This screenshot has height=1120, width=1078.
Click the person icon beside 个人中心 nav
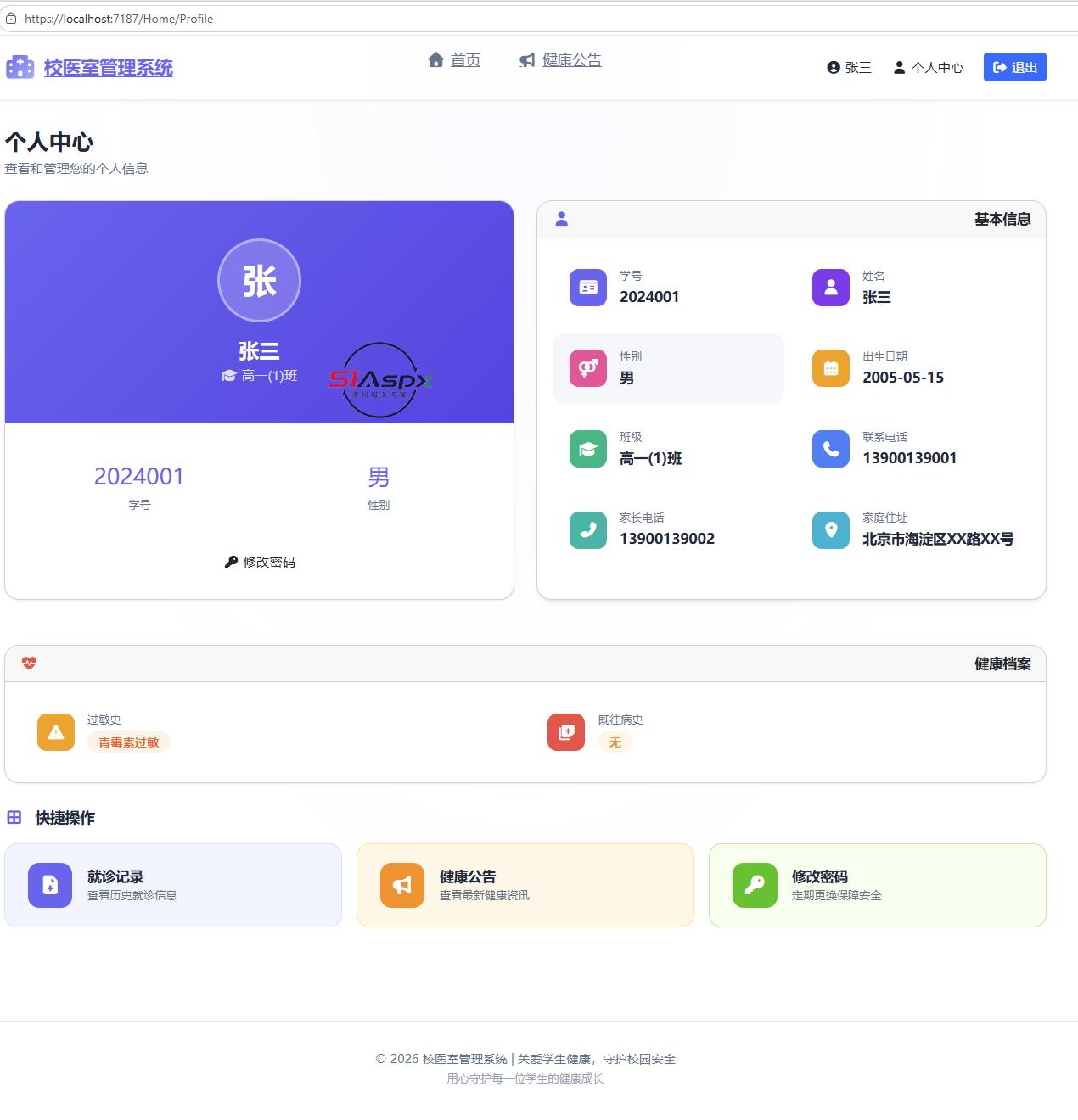[x=899, y=67]
